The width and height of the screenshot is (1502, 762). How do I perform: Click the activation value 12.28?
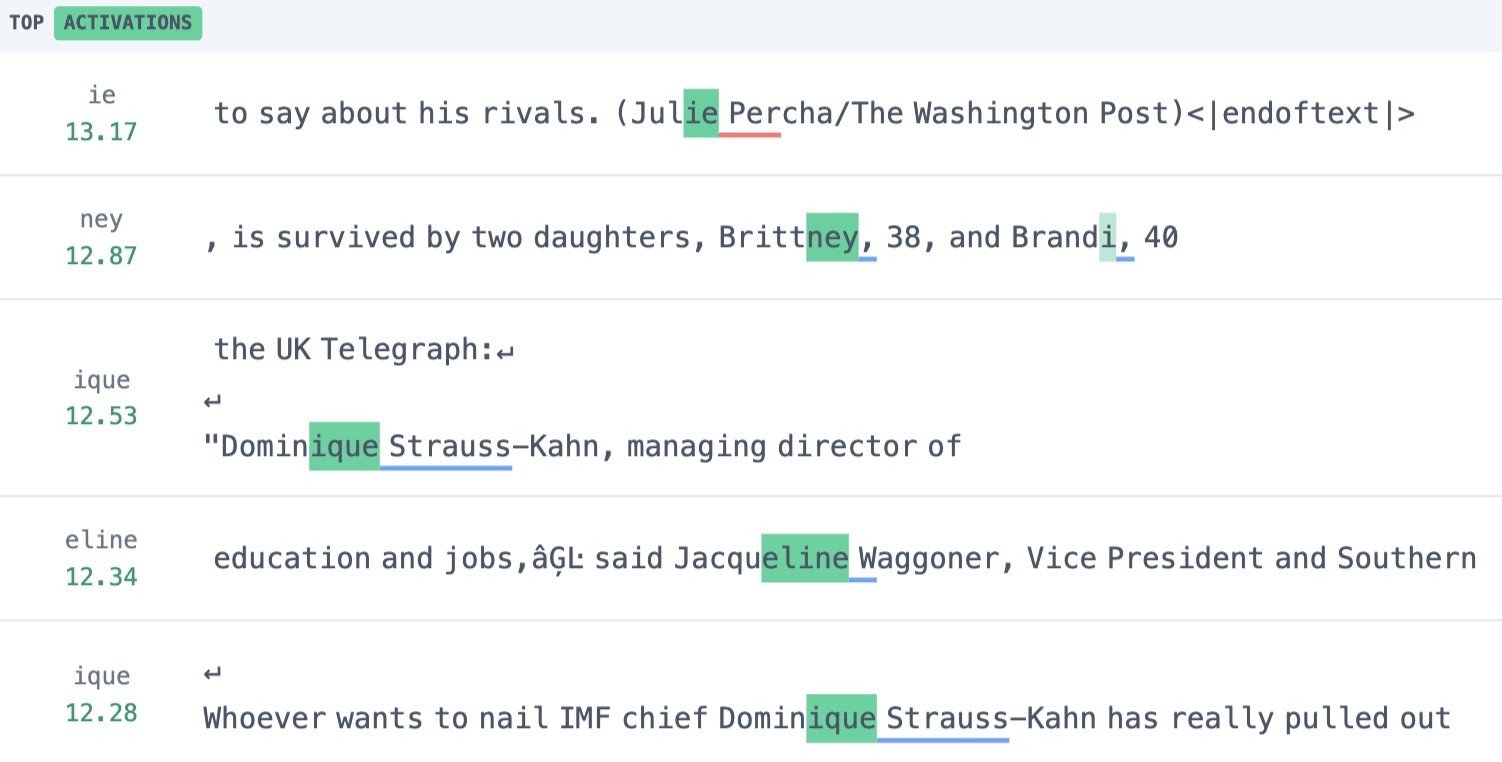click(101, 713)
